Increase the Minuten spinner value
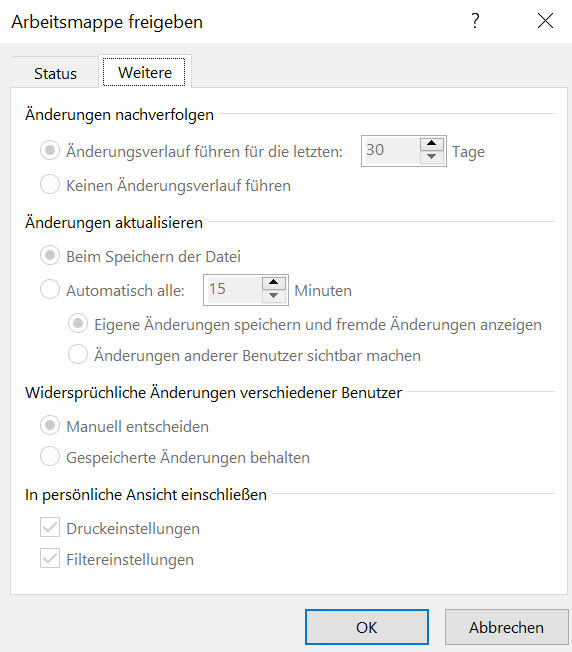Viewport: 572px width, 652px height. point(274,283)
